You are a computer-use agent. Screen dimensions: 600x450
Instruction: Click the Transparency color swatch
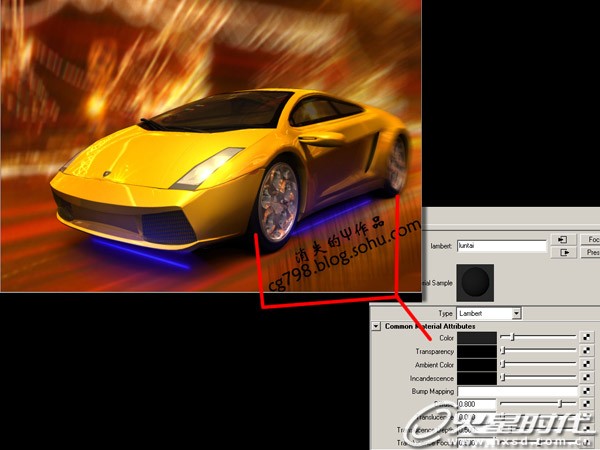(x=476, y=352)
